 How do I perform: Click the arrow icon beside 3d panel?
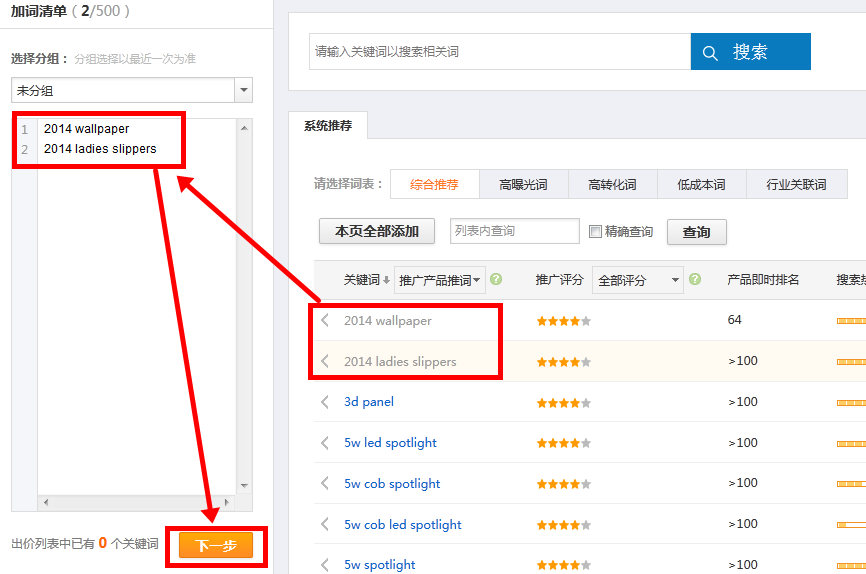(325, 402)
